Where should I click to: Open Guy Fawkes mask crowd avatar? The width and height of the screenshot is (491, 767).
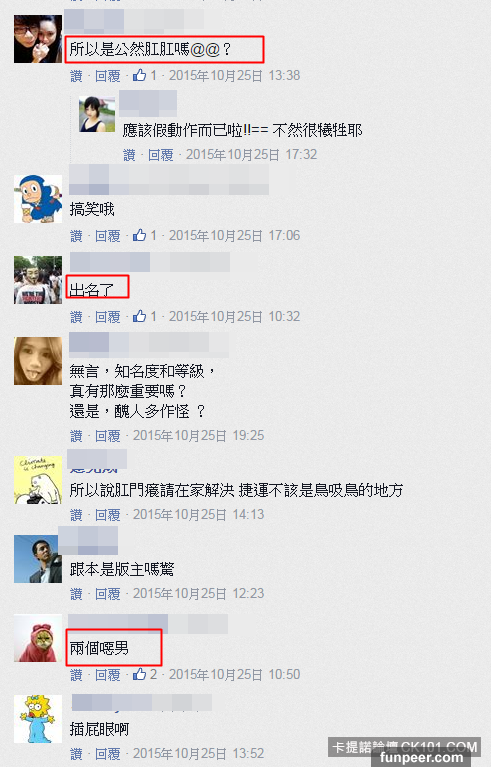(x=38, y=280)
